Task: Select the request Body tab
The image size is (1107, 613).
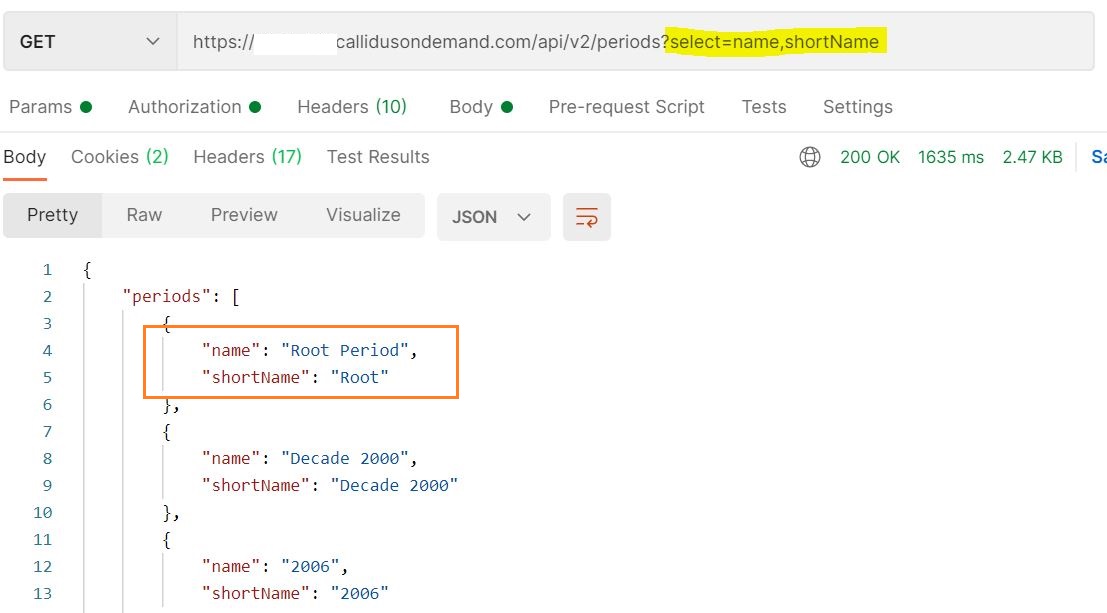Action: click(x=480, y=107)
